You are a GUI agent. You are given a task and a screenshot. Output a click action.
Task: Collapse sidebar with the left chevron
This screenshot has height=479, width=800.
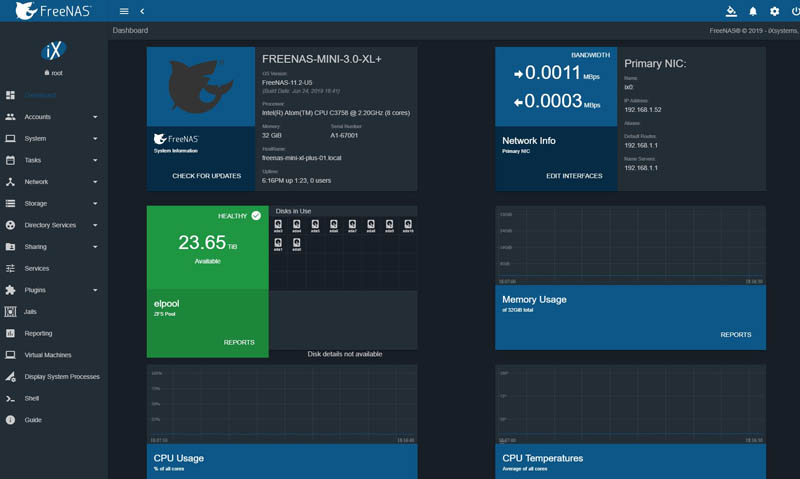coord(142,11)
